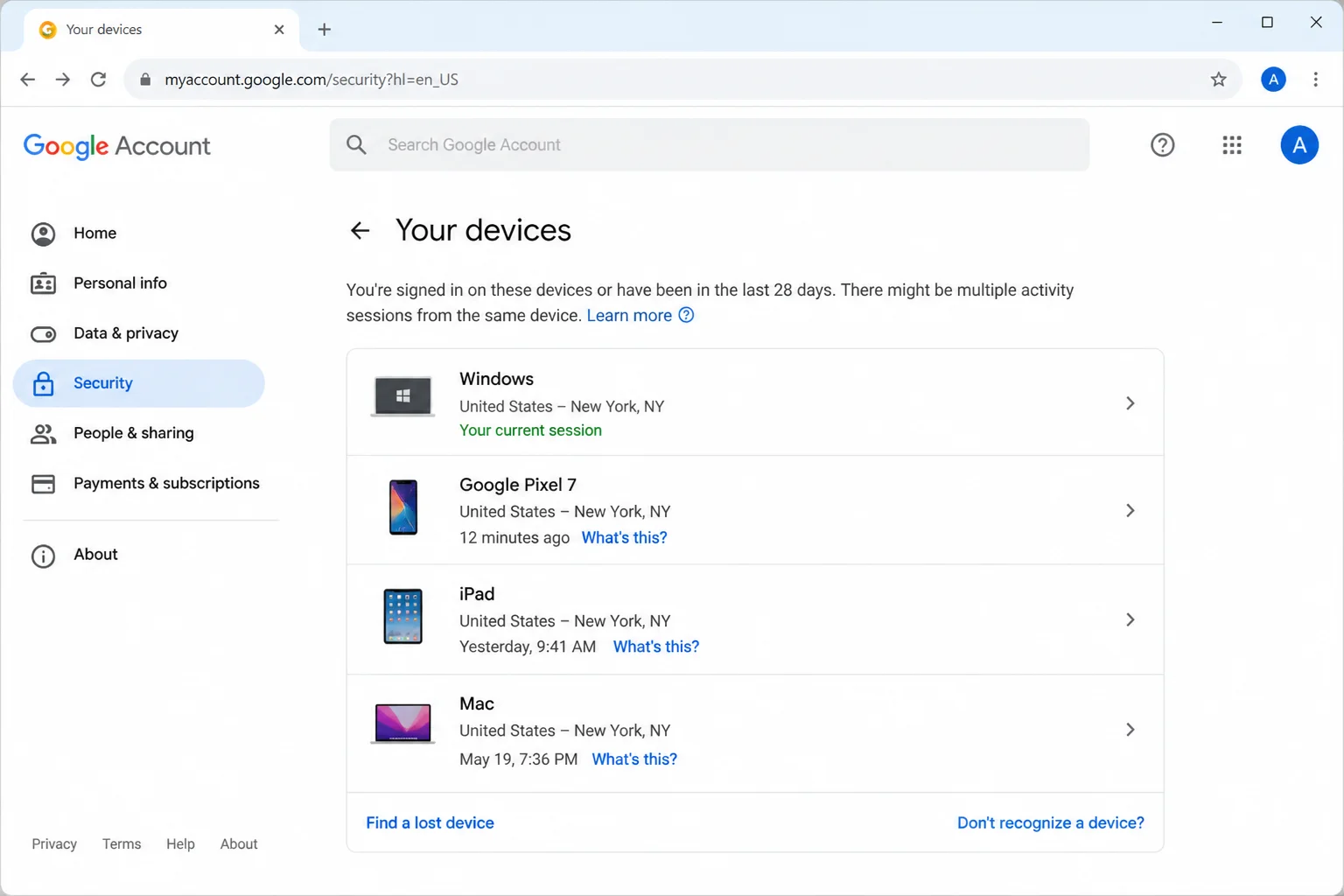
Task: Click Find a lost device link
Action: [430, 822]
